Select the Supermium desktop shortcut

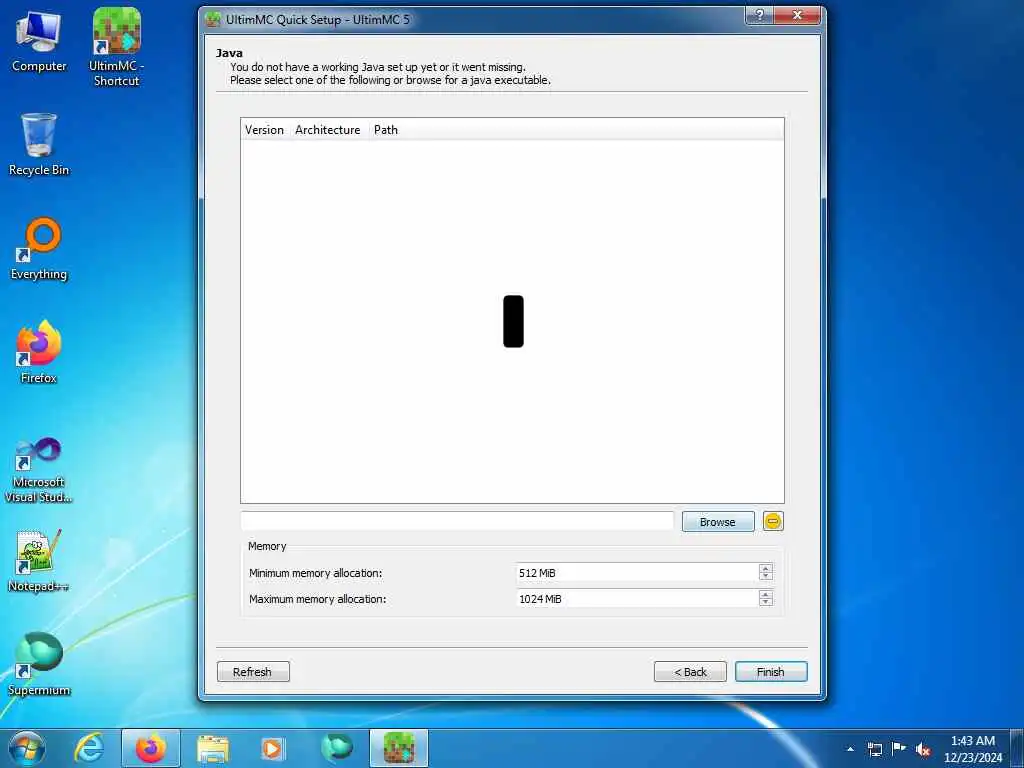click(39, 664)
